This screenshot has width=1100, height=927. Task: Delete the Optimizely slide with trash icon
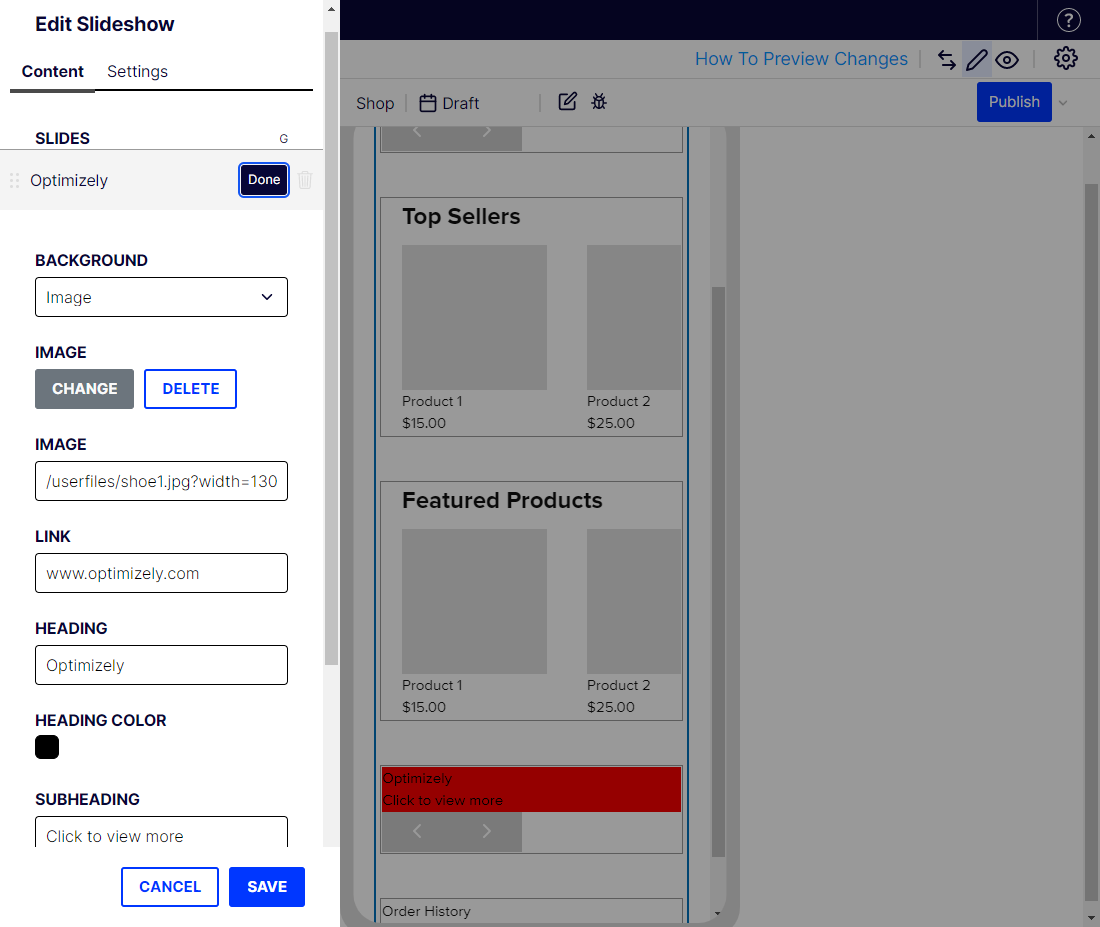[x=305, y=180]
